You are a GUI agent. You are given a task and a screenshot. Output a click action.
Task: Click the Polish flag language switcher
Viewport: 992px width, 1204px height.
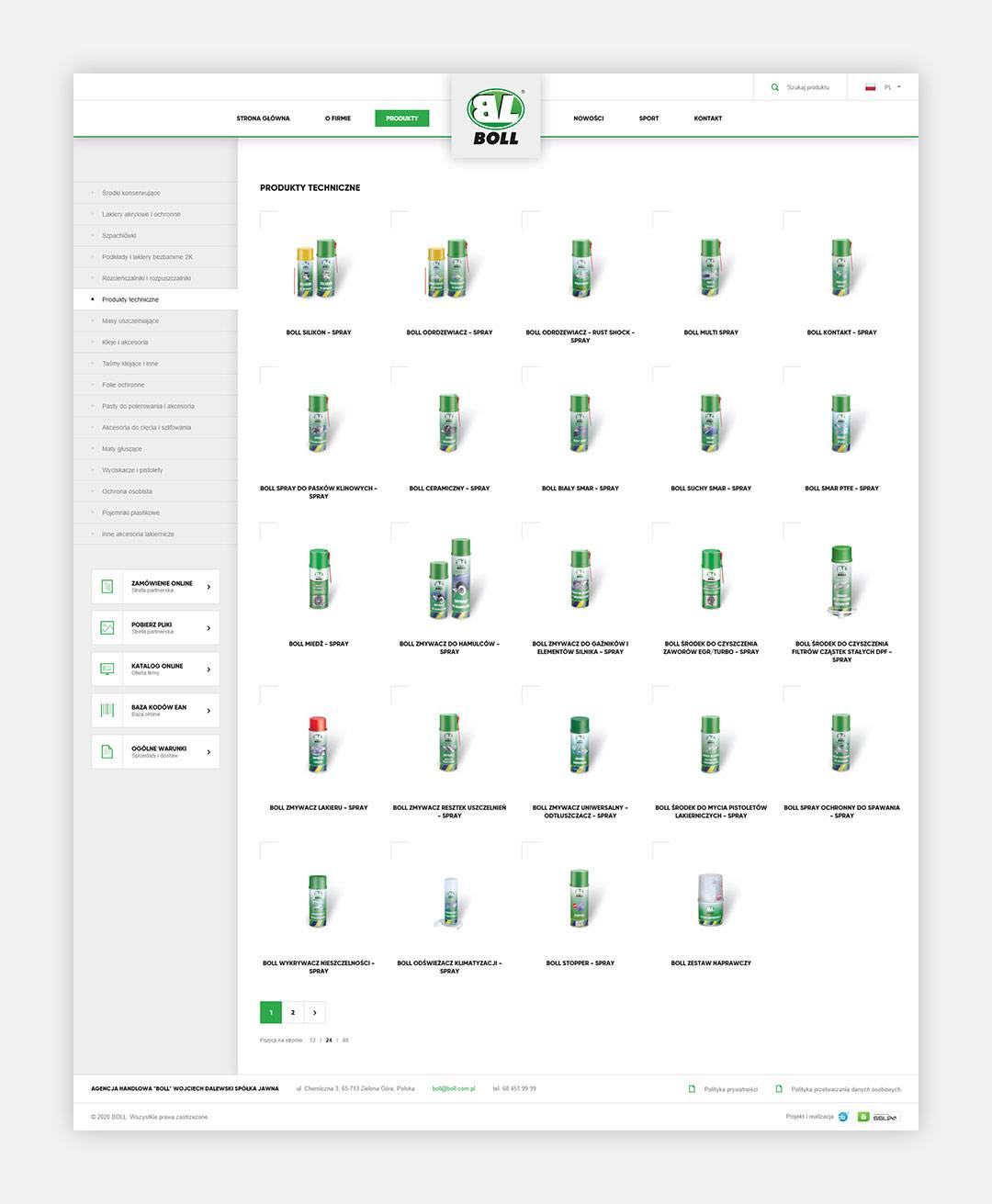point(870,86)
